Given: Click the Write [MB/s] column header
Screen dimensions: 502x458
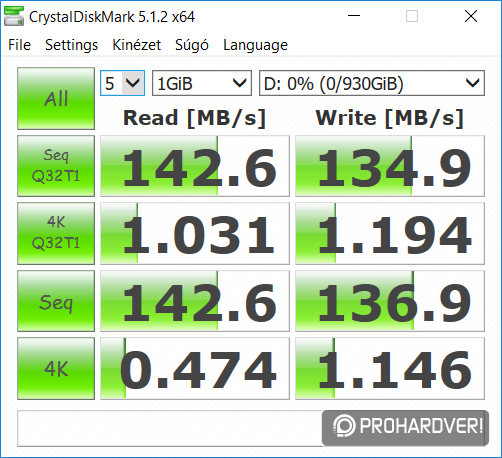Looking at the screenshot, I should point(390,118).
